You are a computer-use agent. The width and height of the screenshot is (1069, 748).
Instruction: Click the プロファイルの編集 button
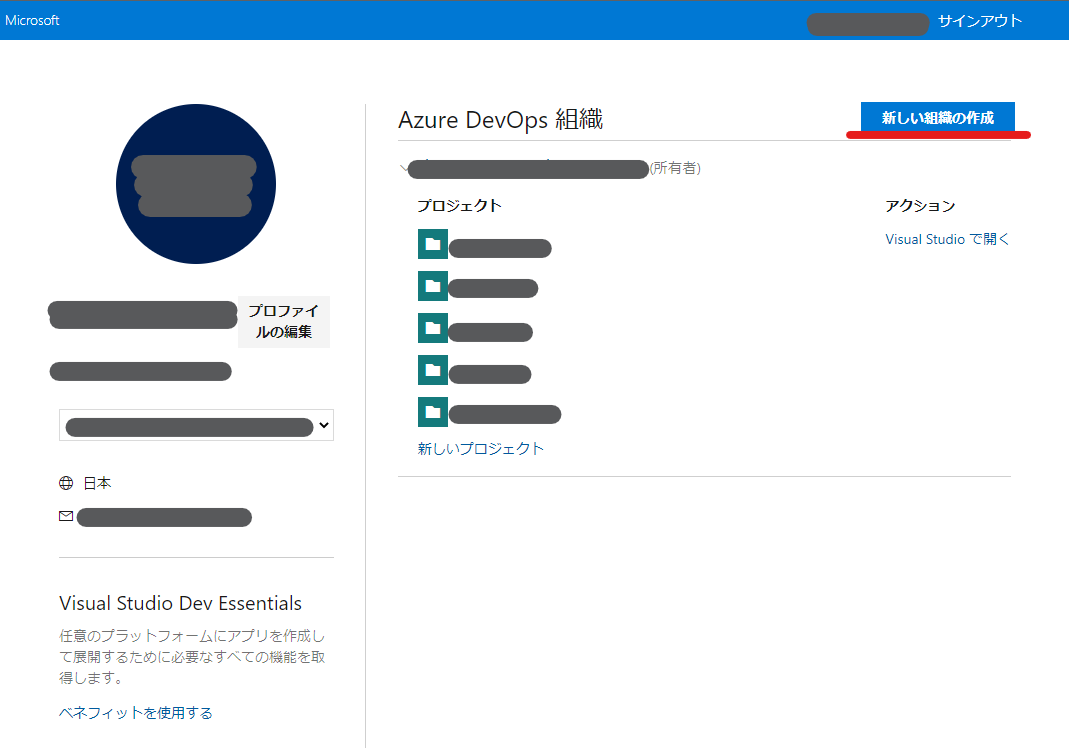(283, 322)
